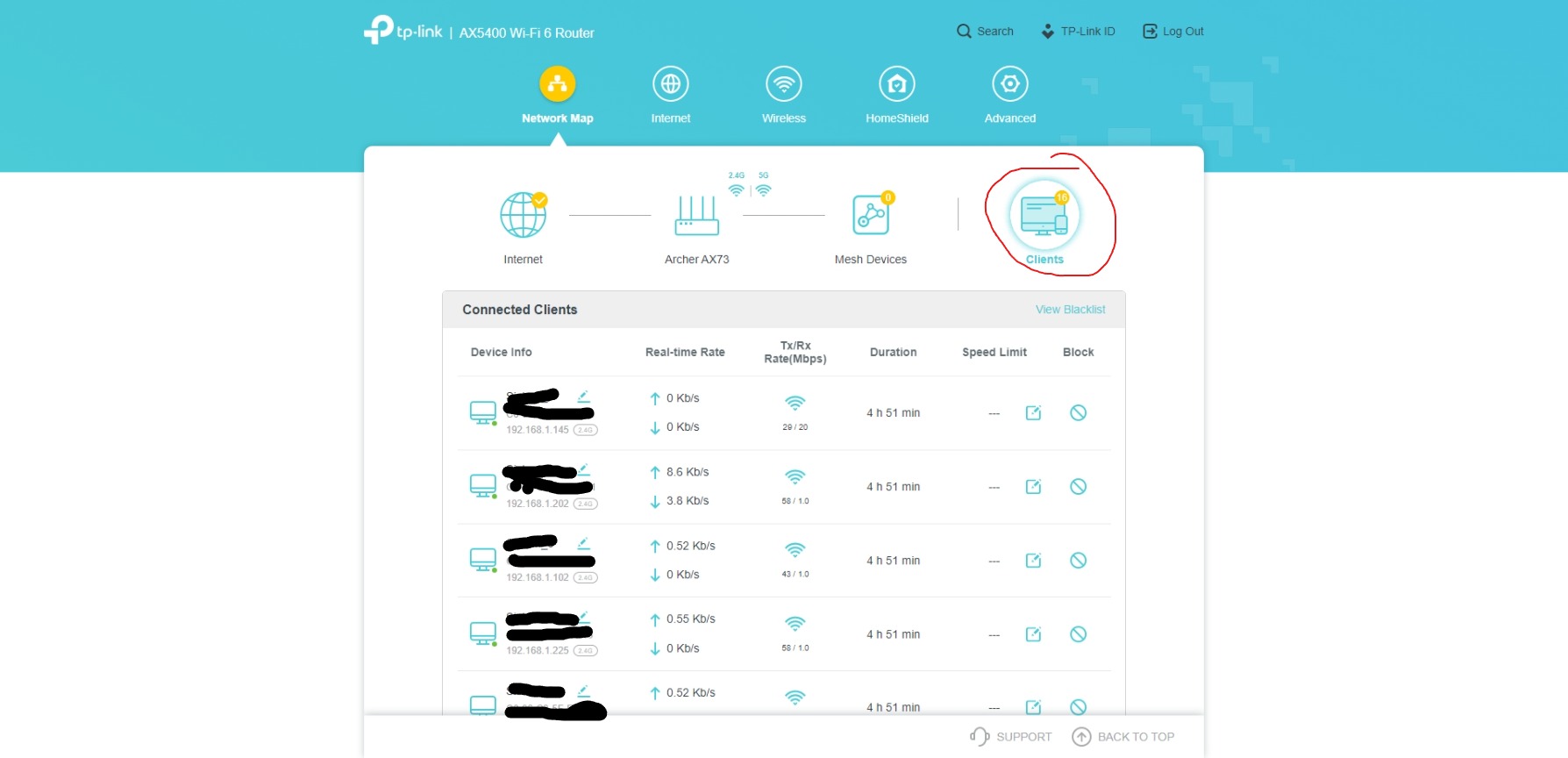This screenshot has width=1568, height=758.
Task: Click the Real-time Rate column header
Action: (x=685, y=353)
